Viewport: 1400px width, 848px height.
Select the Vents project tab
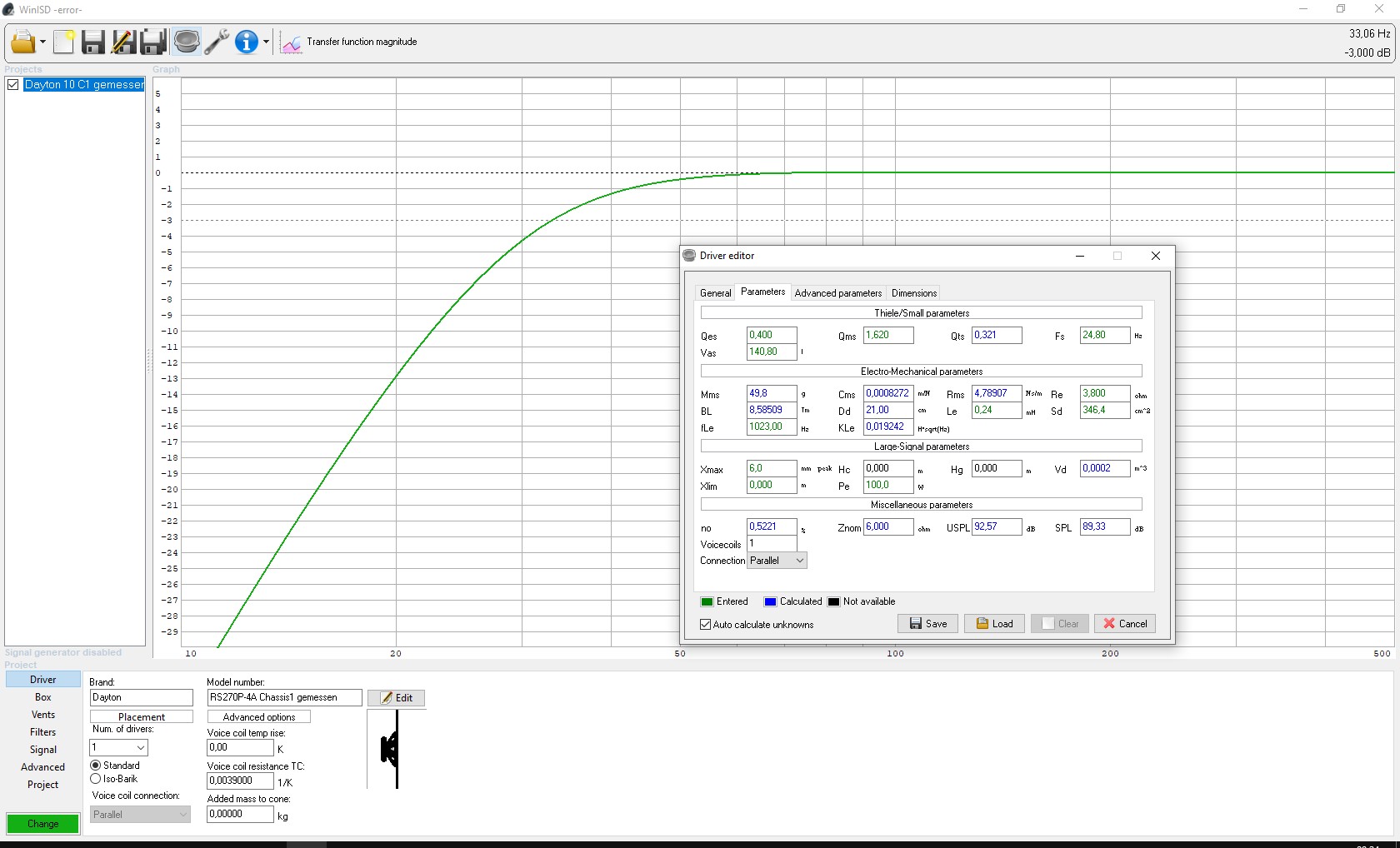tap(43, 715)
